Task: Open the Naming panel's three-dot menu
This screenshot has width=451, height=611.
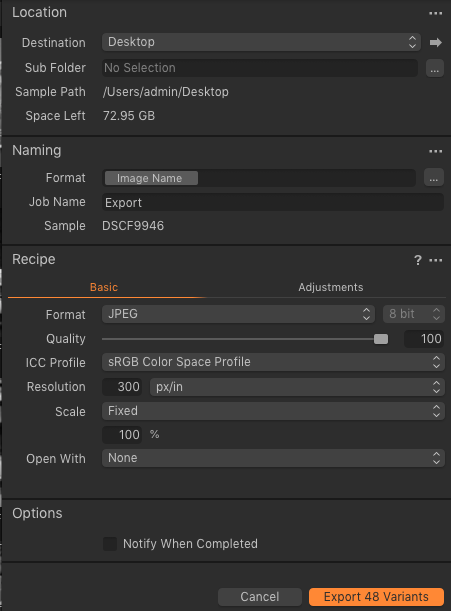Action: (x=435, y=151)
